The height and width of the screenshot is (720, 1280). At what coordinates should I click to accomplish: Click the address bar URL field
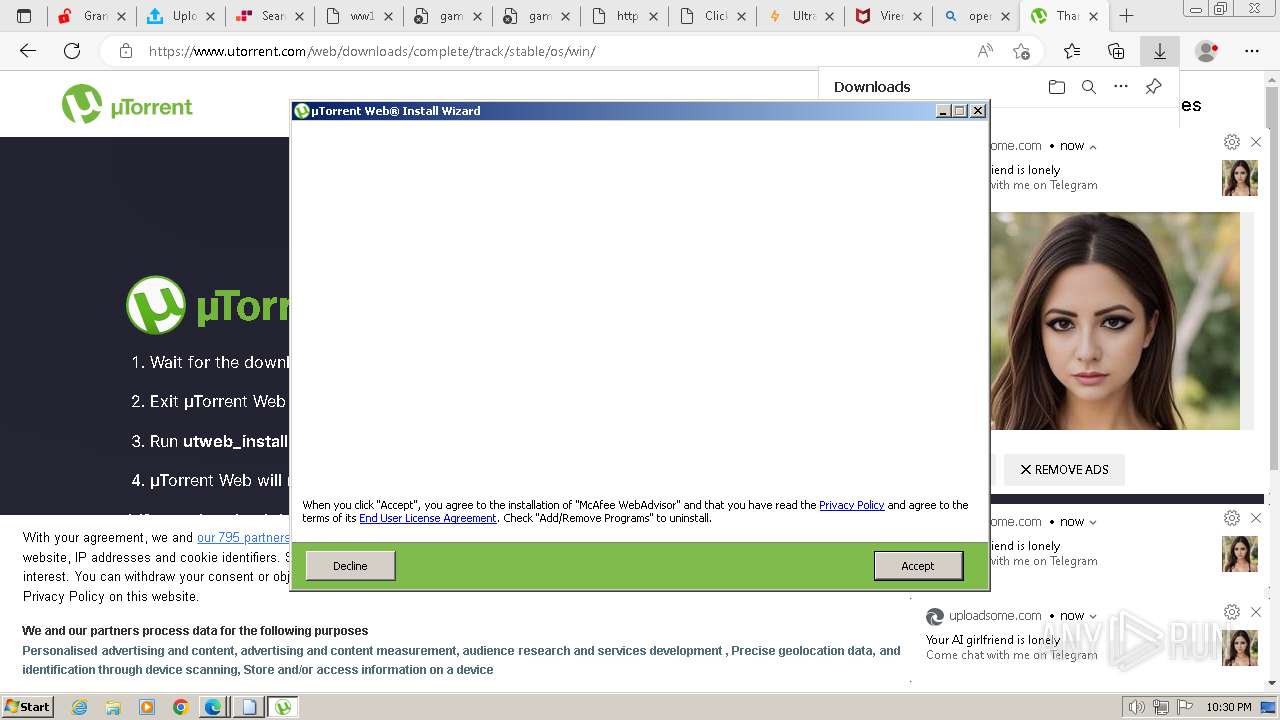point(560,51)
